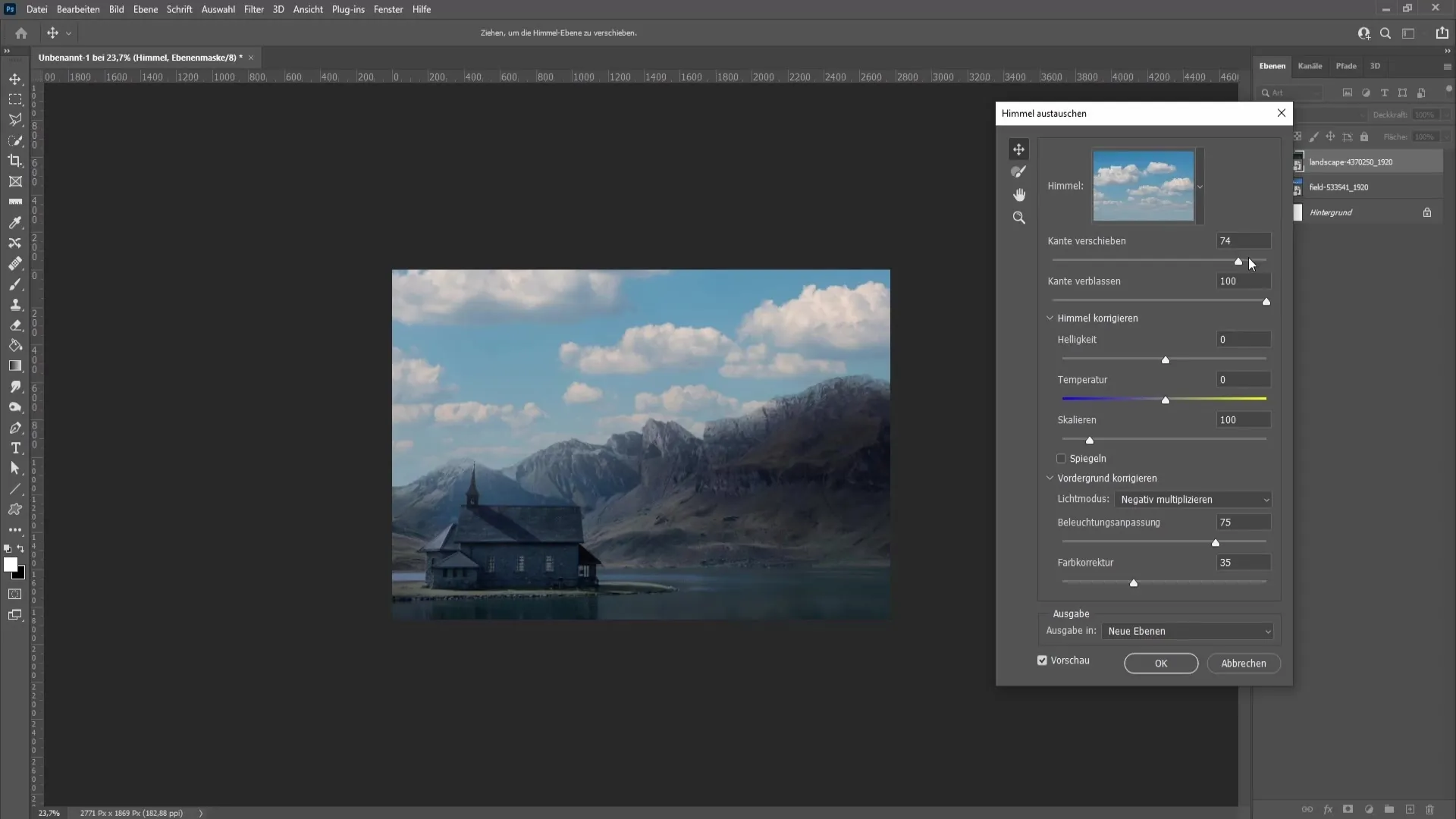This screenshot has width=1456, height=819.
Task: Click the zoom level 23,7% field
Action: point(50,813)
